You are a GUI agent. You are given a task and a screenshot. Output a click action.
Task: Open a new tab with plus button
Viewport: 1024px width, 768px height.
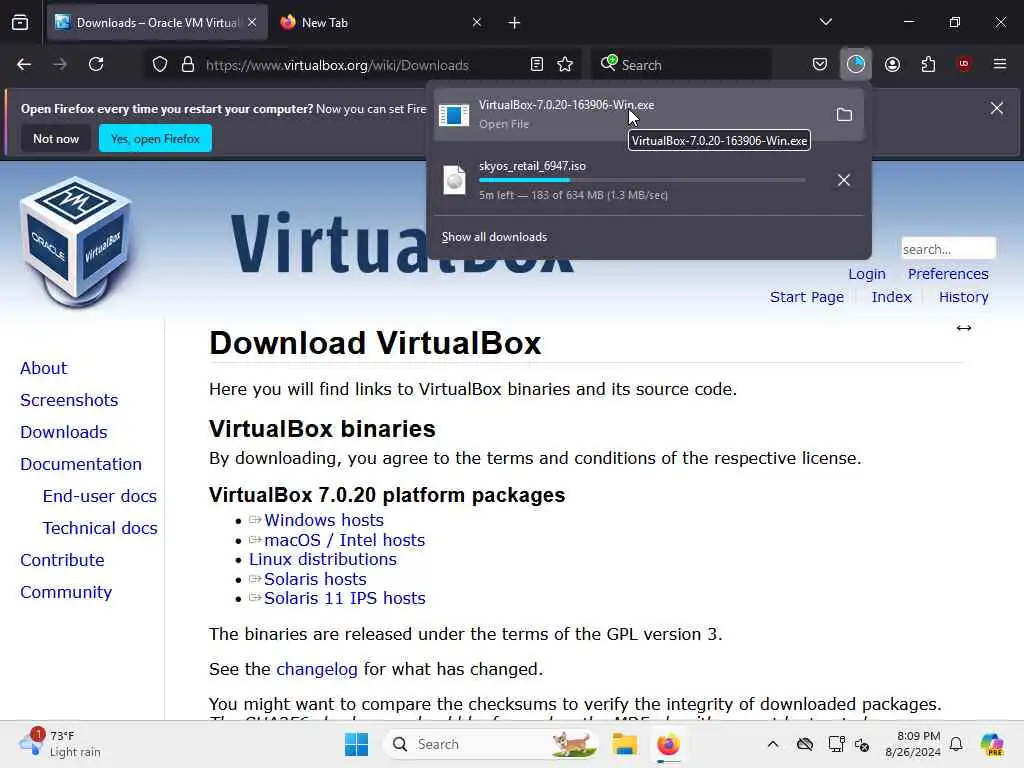tap(515, 23)
